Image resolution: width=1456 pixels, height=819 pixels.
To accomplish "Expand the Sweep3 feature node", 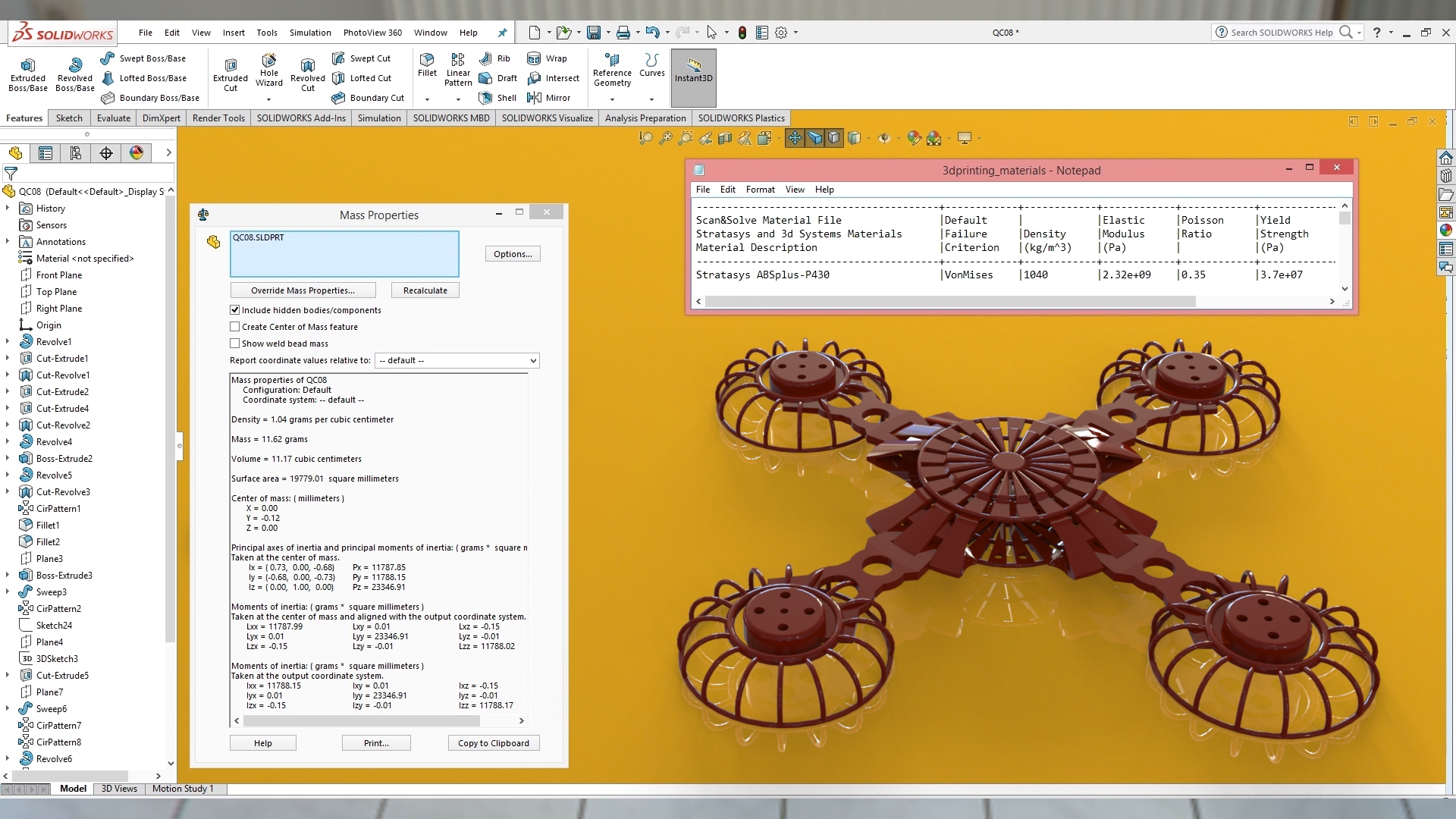I will [8, 592].
